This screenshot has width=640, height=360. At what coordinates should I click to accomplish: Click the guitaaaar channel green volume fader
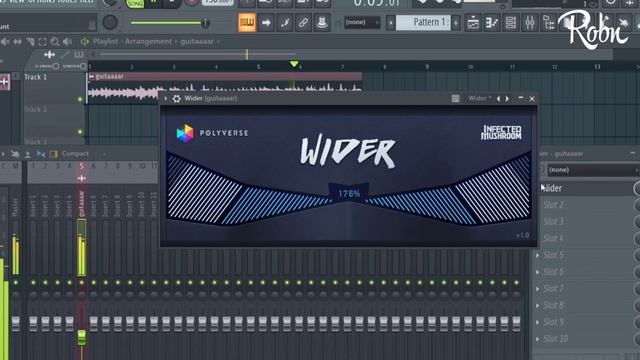pyautogui.click(x=82, y=337)
